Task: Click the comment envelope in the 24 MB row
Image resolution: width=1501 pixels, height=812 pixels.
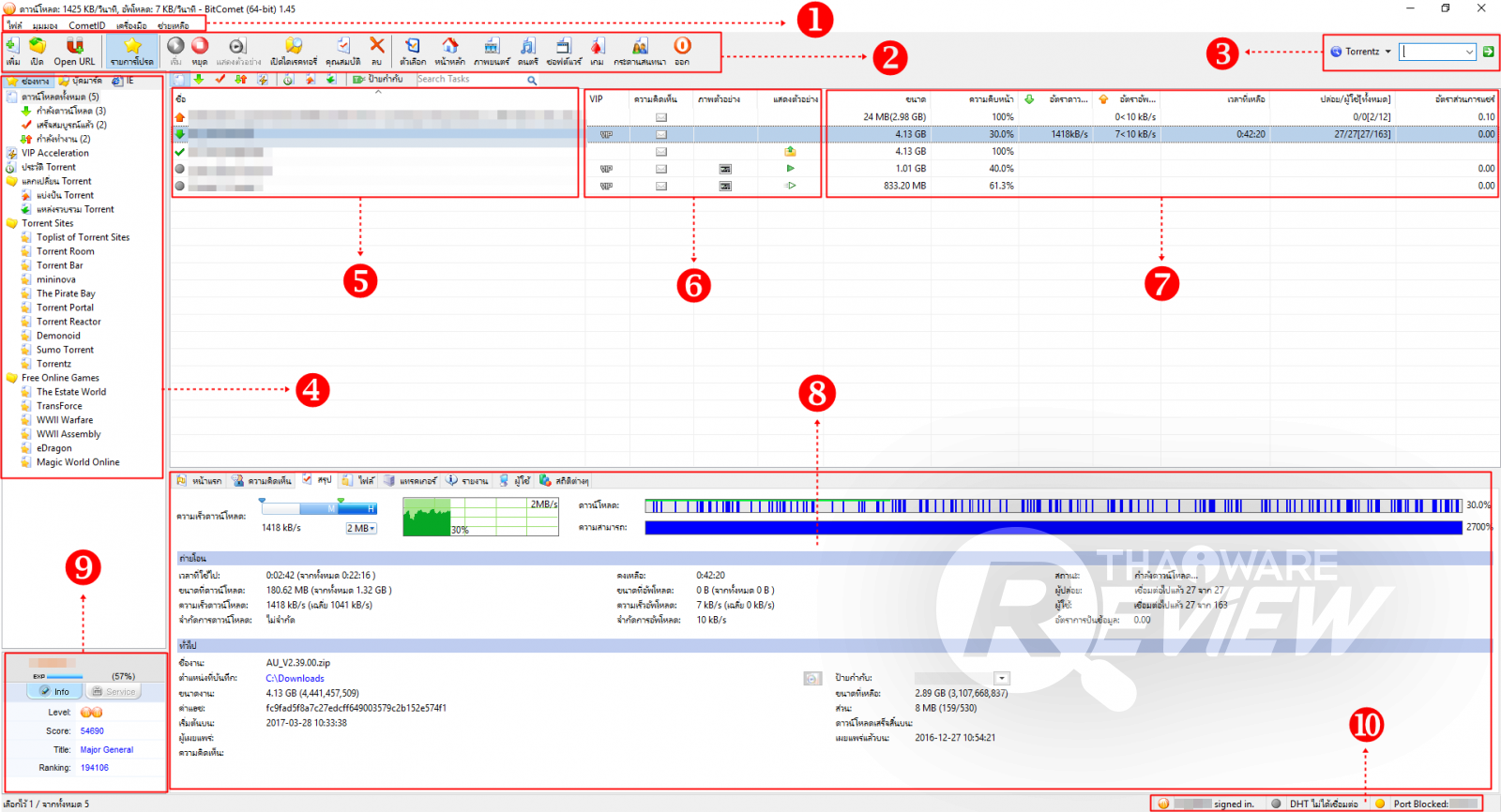Action: click(661, 117)
